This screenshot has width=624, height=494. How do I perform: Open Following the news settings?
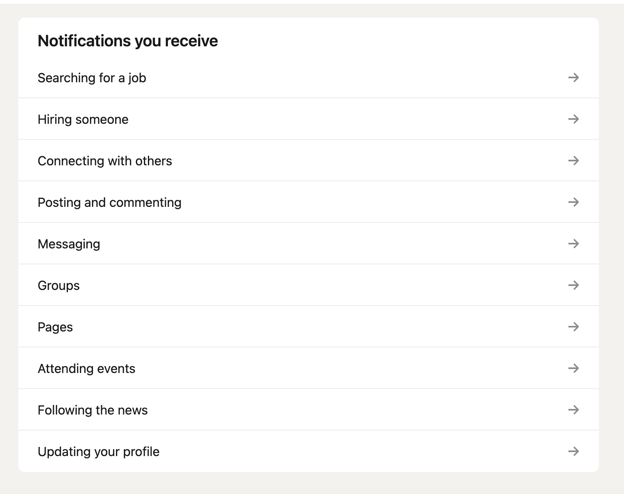pyautogui.click(x=92, y=410)
